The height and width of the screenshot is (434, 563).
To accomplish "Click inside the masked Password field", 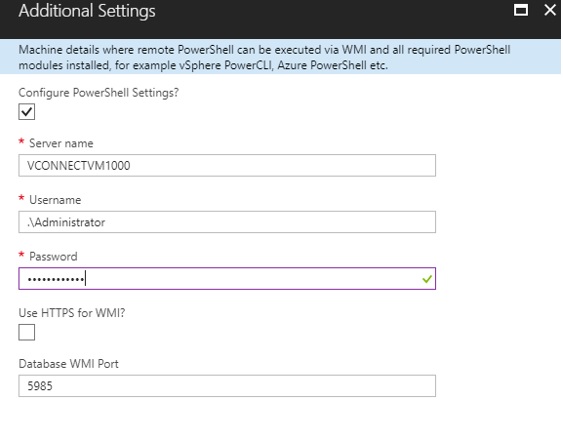I will point(227,279).
